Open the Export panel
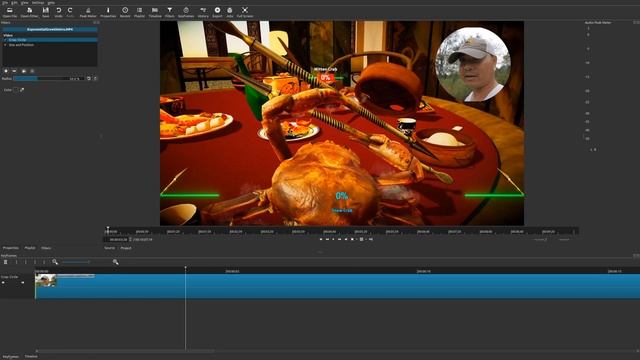Screen dimensions: 640x360 tap(218, 12)
